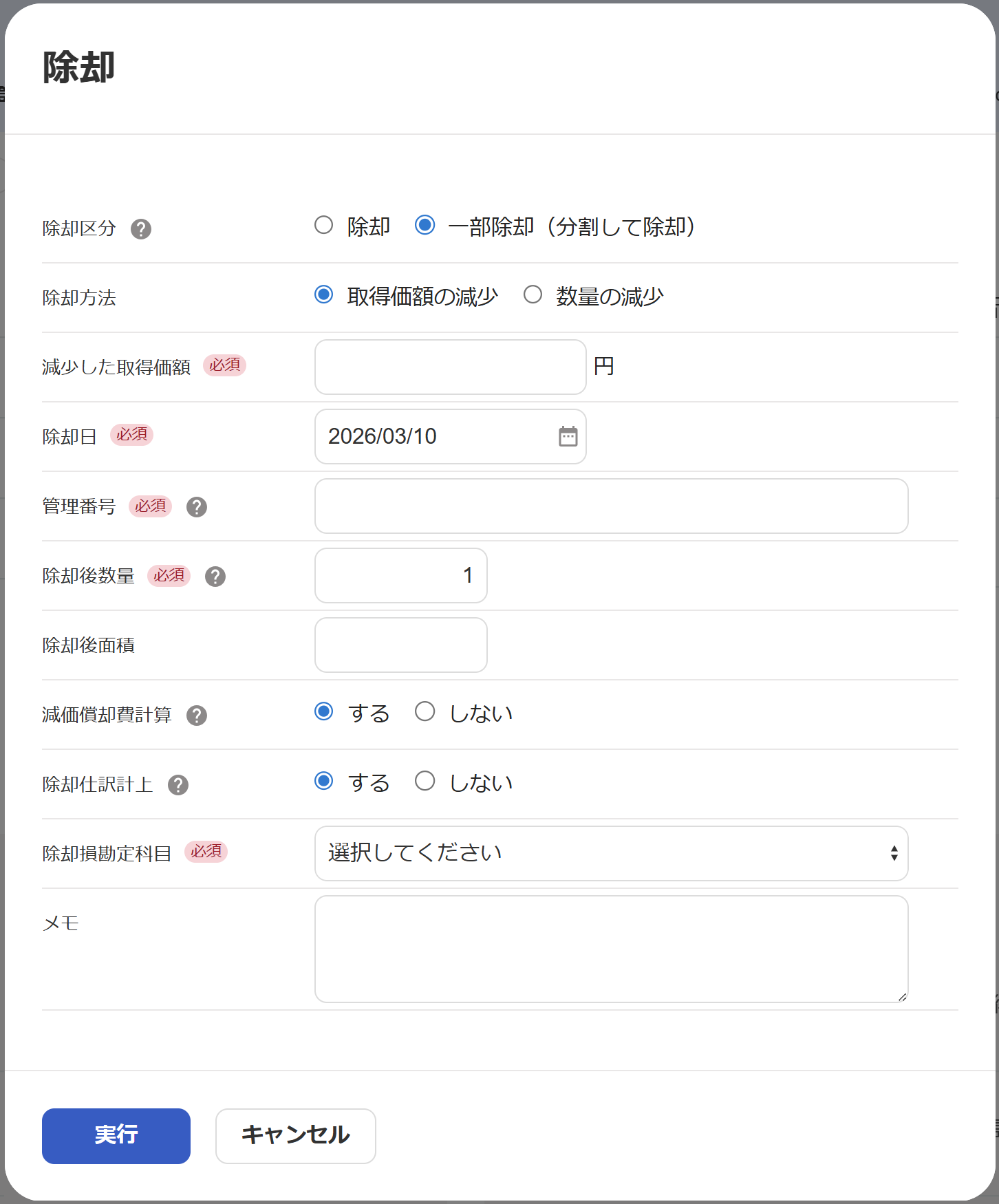This screenshot has height=1204, width=999.
Task: Set 除却仕訳計上 to する
Action: pyautogui.click(x=323, y=781)
